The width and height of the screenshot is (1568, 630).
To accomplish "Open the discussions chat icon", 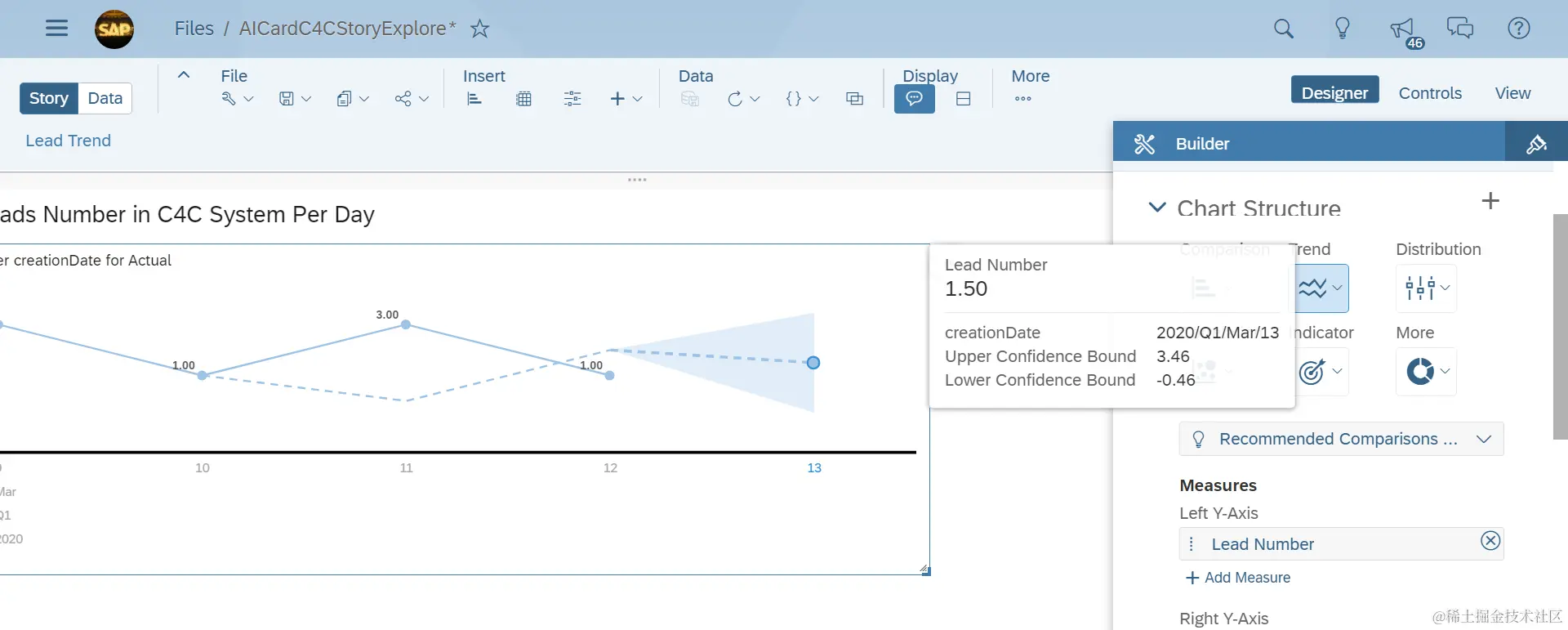I will tap(1460, 29).
